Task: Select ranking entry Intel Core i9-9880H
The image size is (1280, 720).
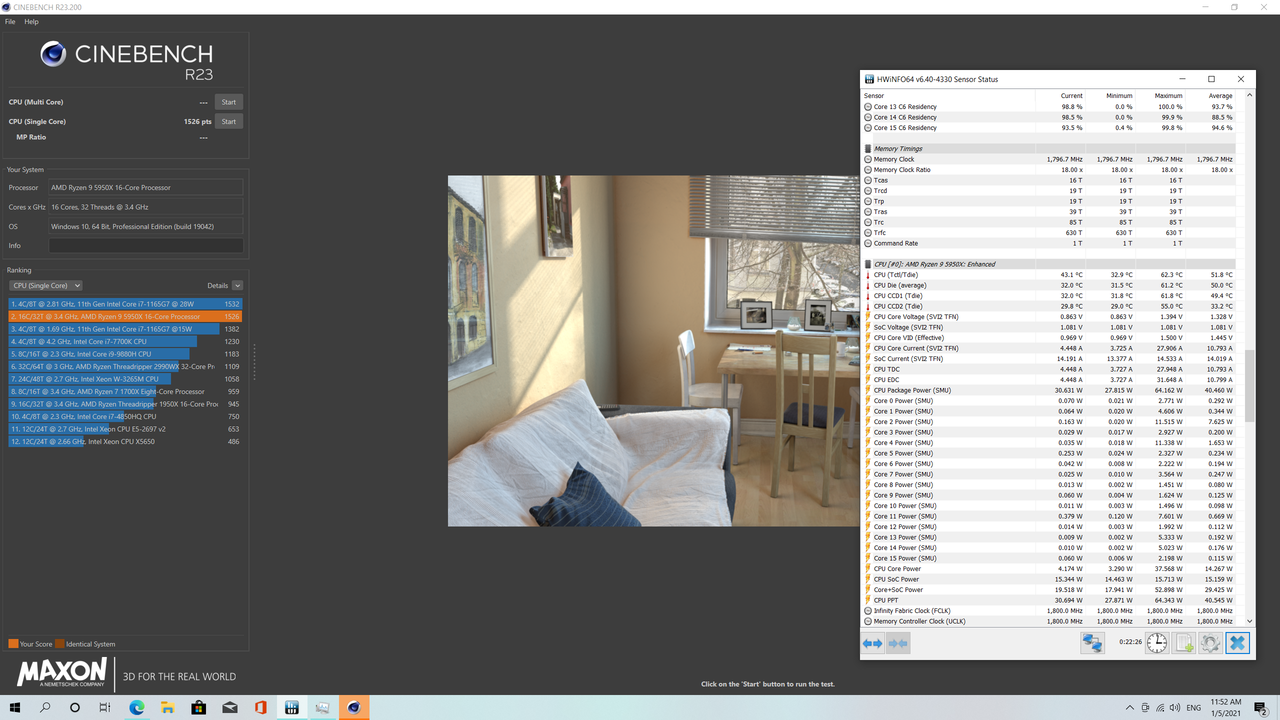Action: [125, 354]
